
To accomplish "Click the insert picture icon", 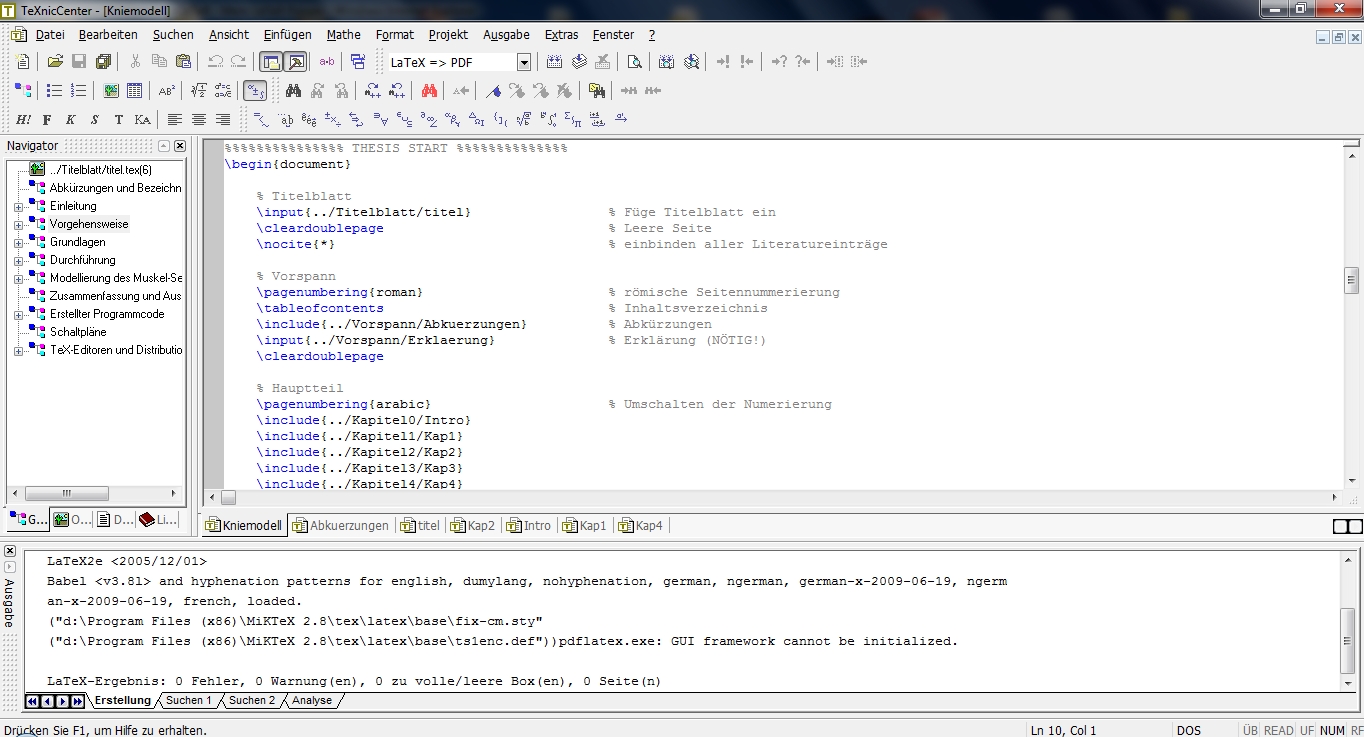I will tap(111, 91).
